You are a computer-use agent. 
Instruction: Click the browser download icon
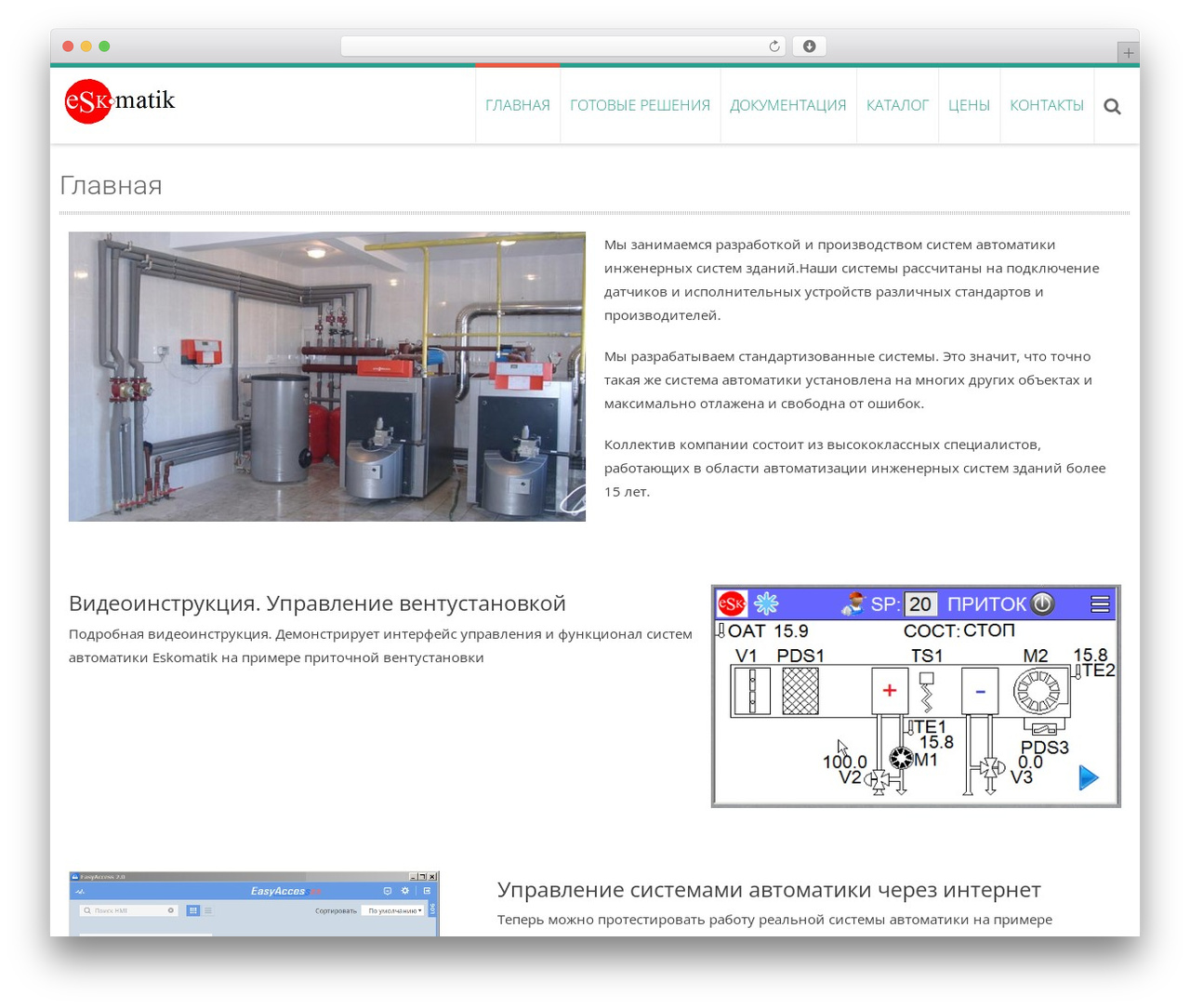coord(809,46)
